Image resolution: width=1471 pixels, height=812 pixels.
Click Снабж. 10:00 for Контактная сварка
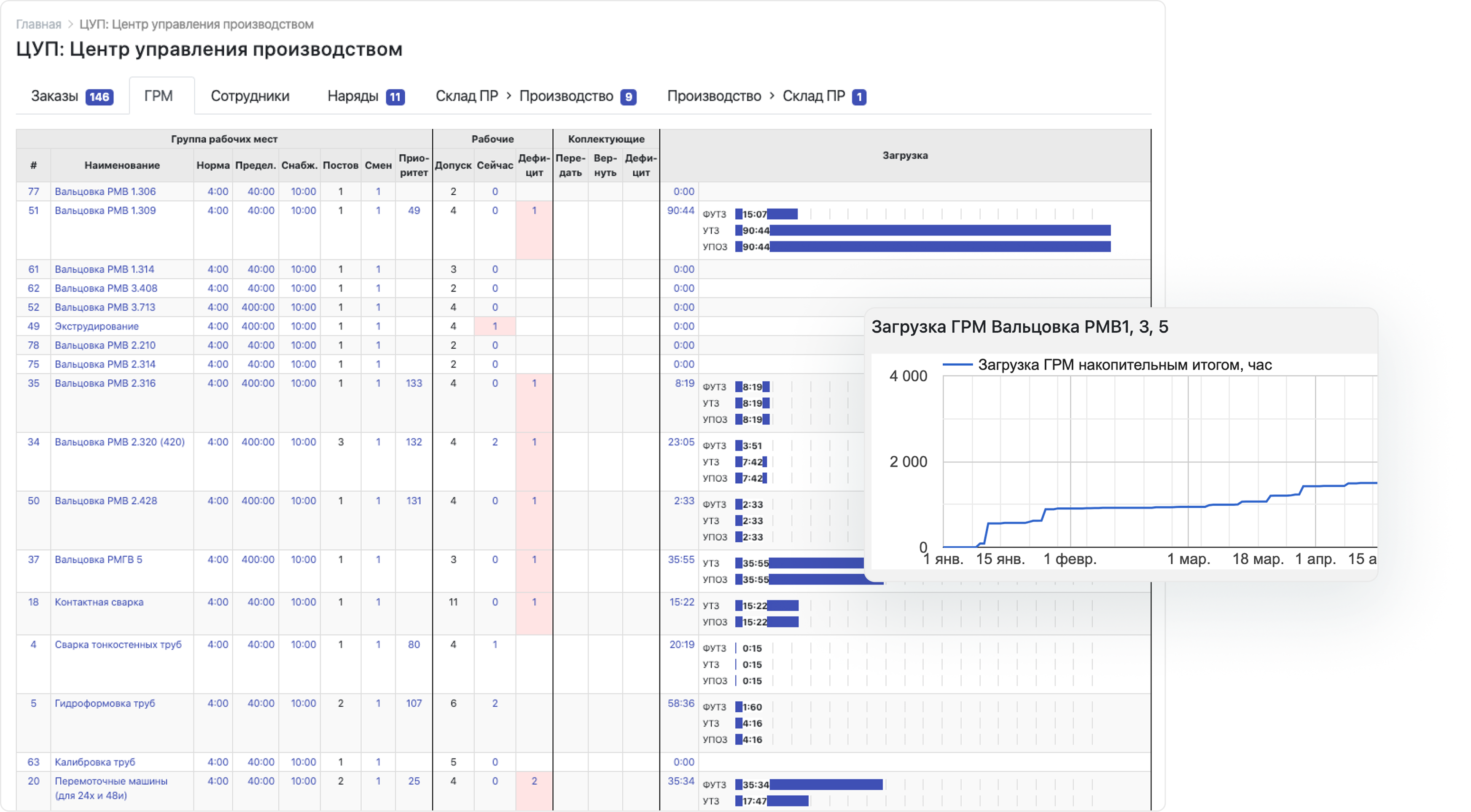(303, 602)
